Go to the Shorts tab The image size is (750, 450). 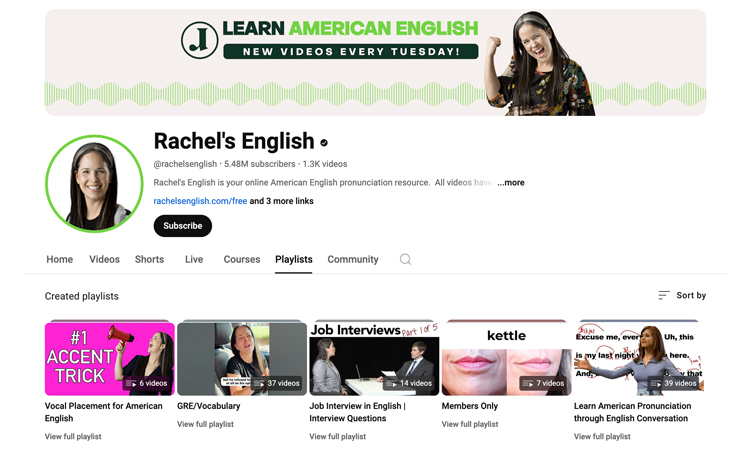149,259
